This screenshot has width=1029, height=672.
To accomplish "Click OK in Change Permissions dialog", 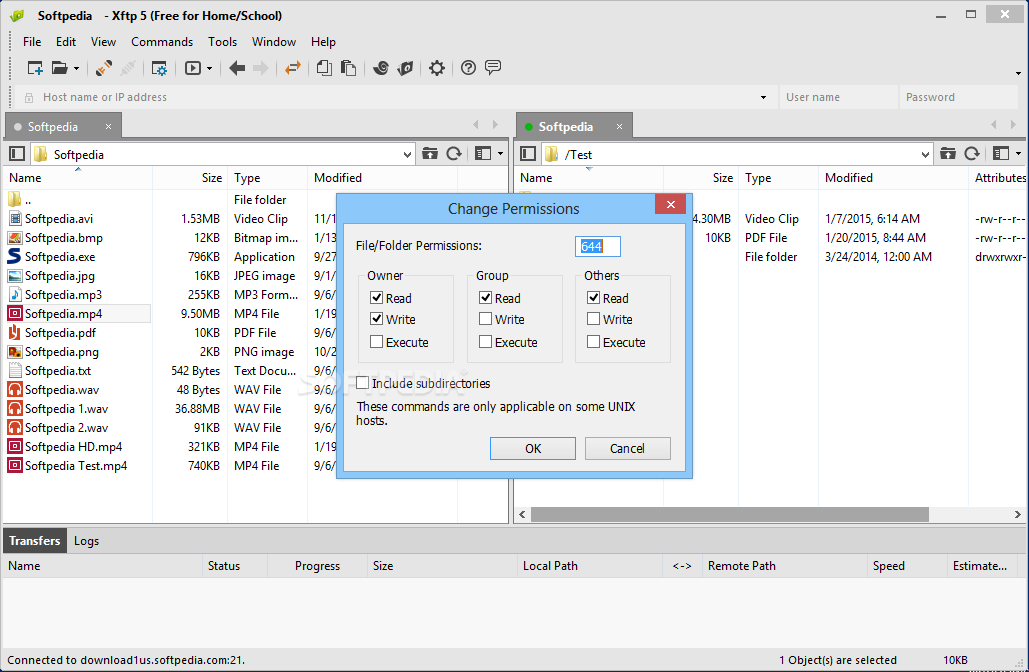I will (x=533, y=448).
